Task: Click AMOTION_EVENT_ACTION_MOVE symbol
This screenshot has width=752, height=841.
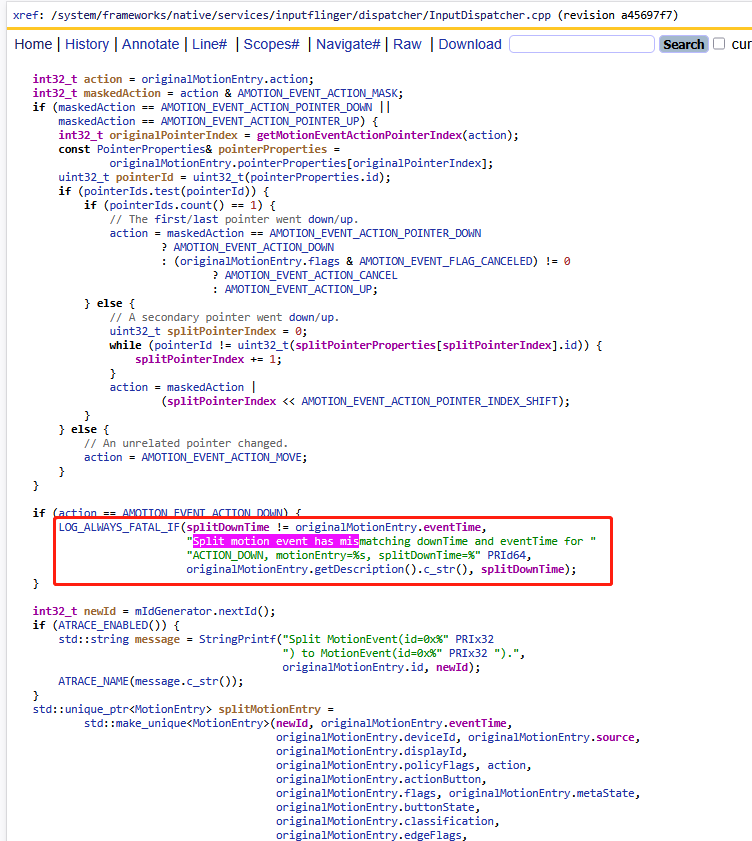Action: (222, 457)
